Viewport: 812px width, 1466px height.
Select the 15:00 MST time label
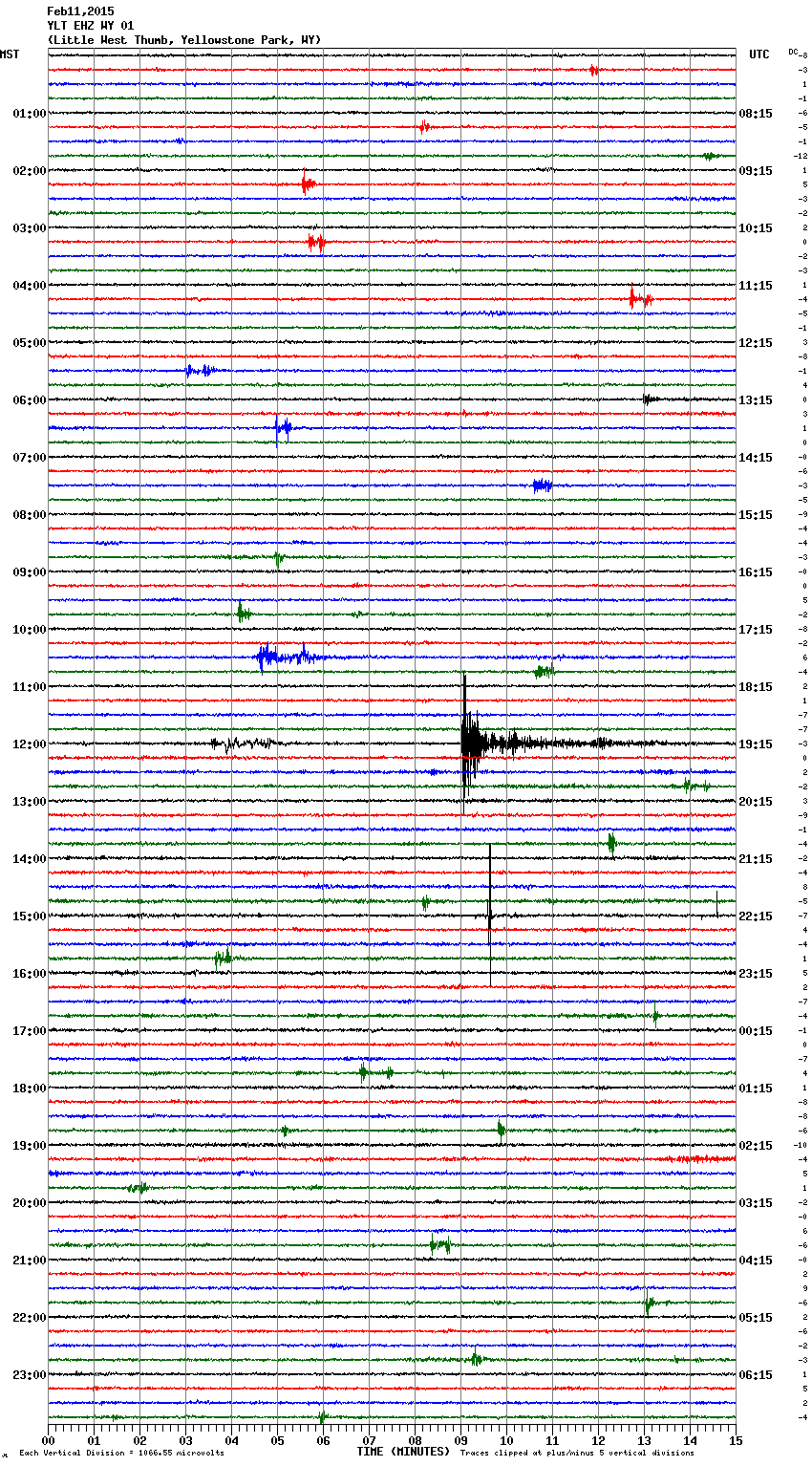click(x=30, y=916)
